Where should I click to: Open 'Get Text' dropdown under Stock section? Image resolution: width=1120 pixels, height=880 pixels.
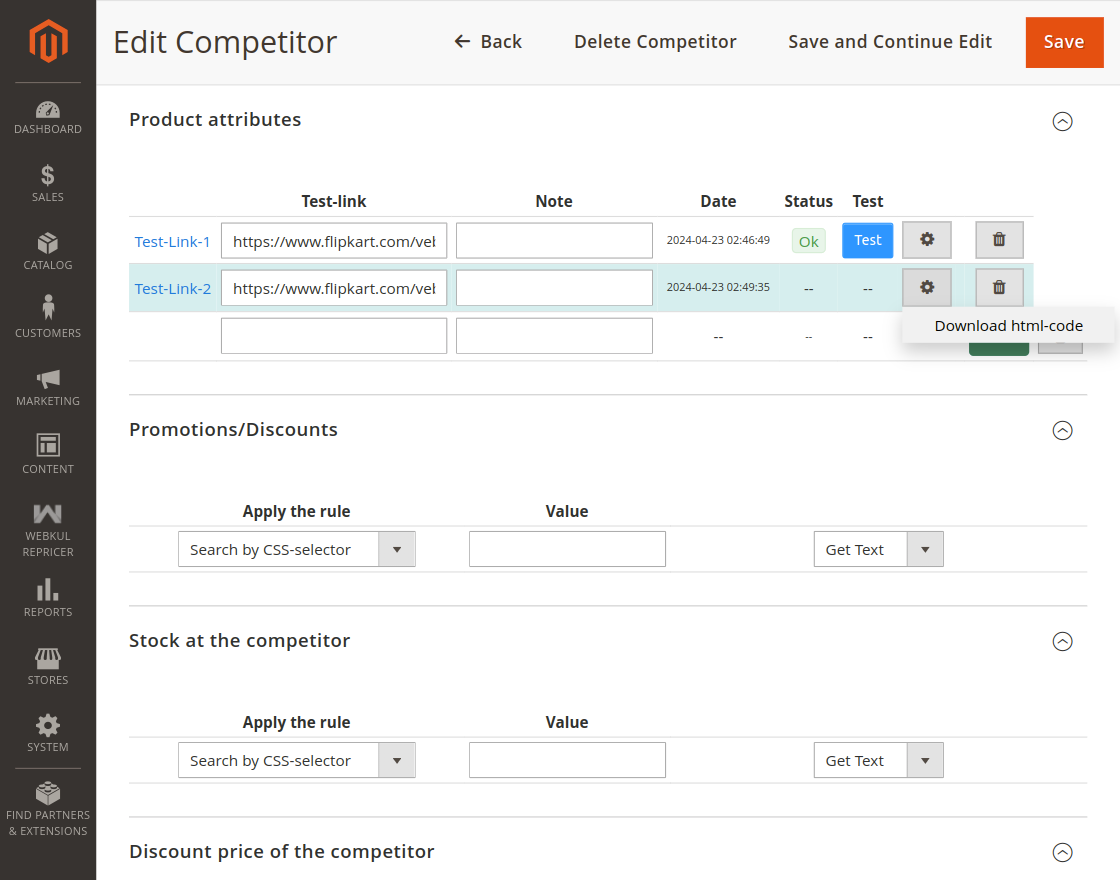(x=878, y=761)
